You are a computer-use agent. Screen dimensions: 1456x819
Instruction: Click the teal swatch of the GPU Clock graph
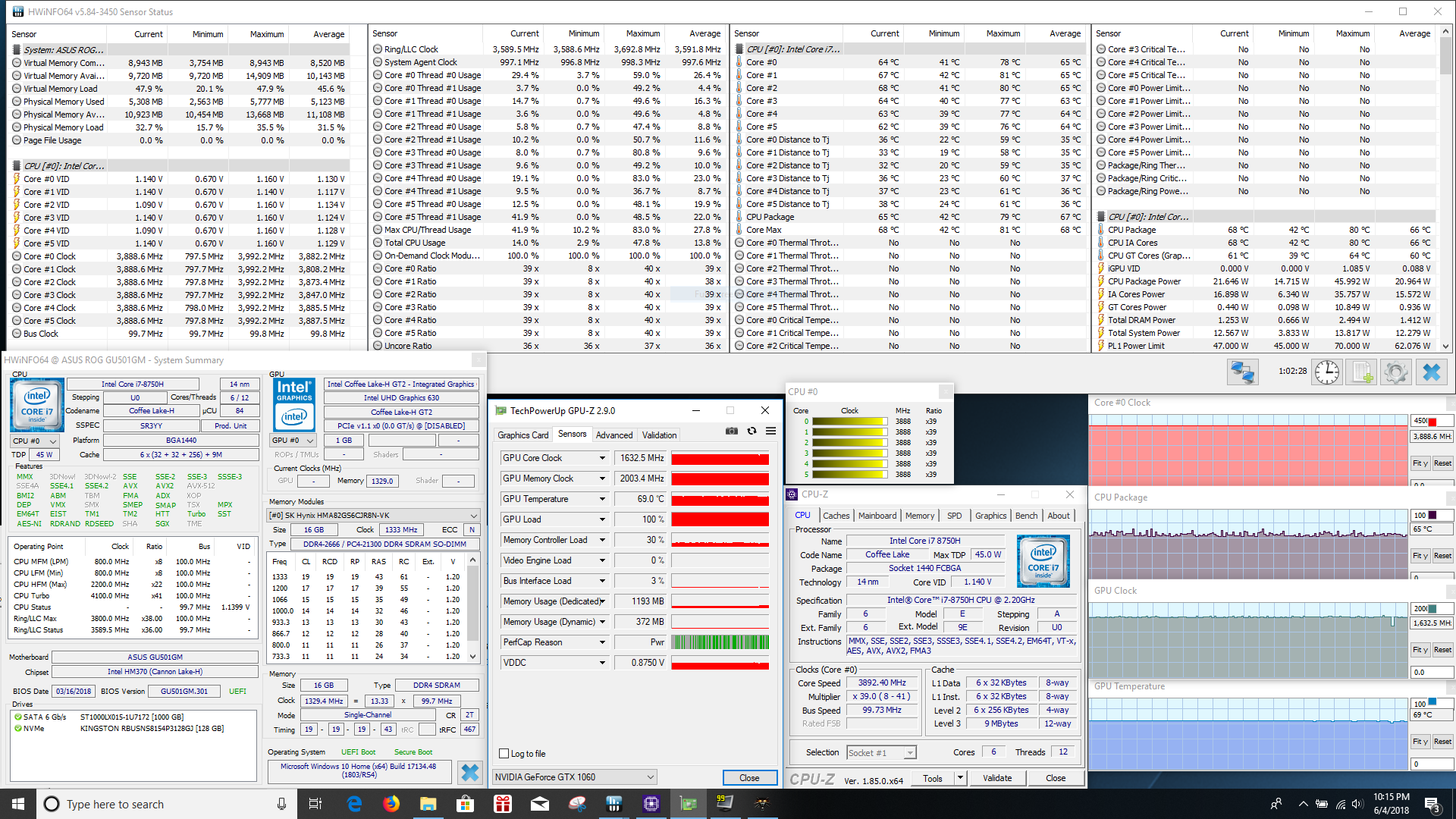pyautogui.click(x=1432, y=608)
